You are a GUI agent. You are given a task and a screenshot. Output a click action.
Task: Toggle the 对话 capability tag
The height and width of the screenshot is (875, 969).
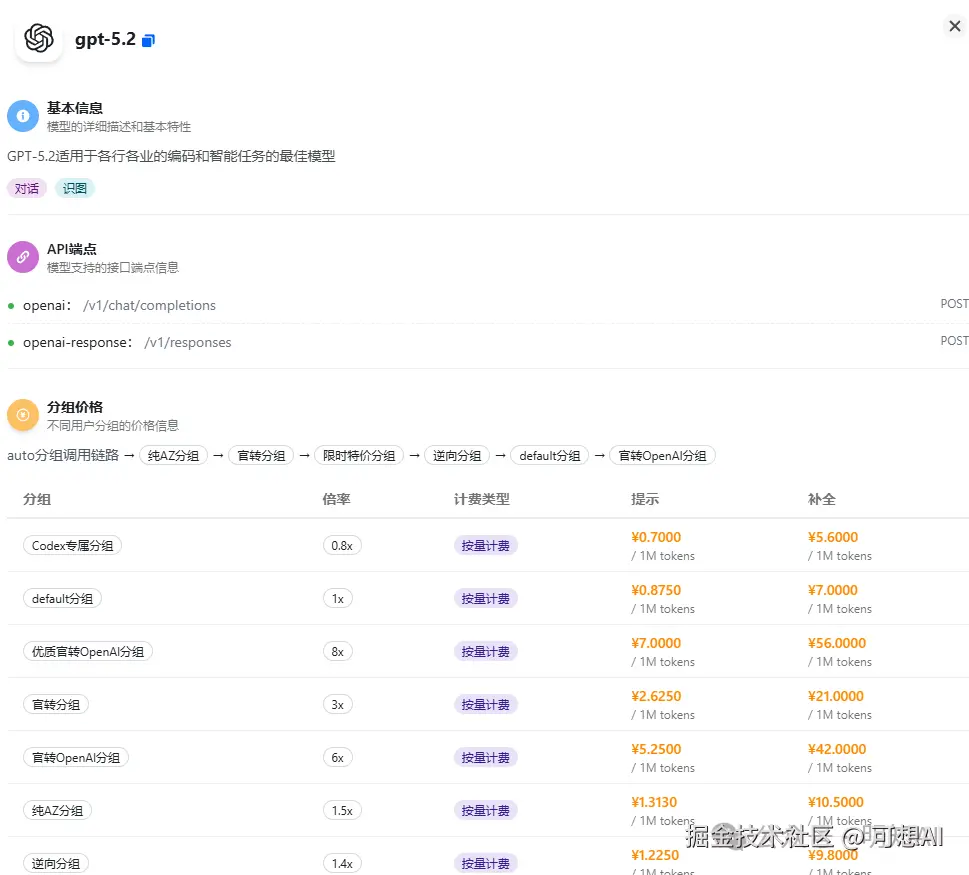click(x=26, y=188)
